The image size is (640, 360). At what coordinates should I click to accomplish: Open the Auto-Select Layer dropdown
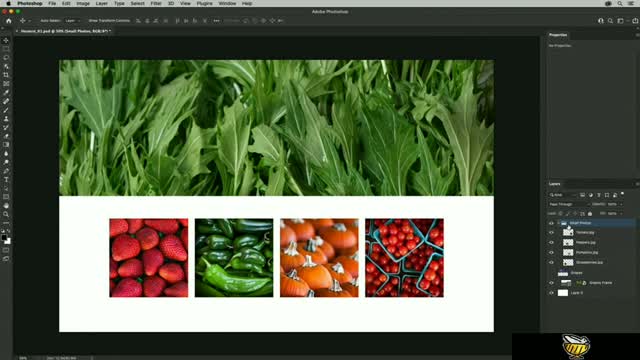click(72, 21)
